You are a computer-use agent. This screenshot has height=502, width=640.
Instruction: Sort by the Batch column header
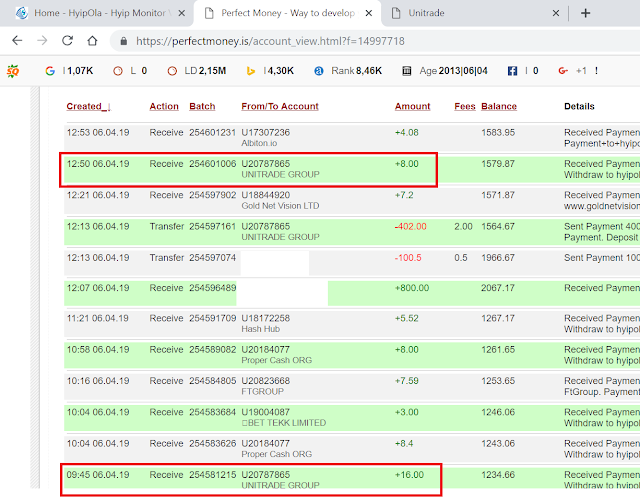pyautogui.click(x=202, y=106)
